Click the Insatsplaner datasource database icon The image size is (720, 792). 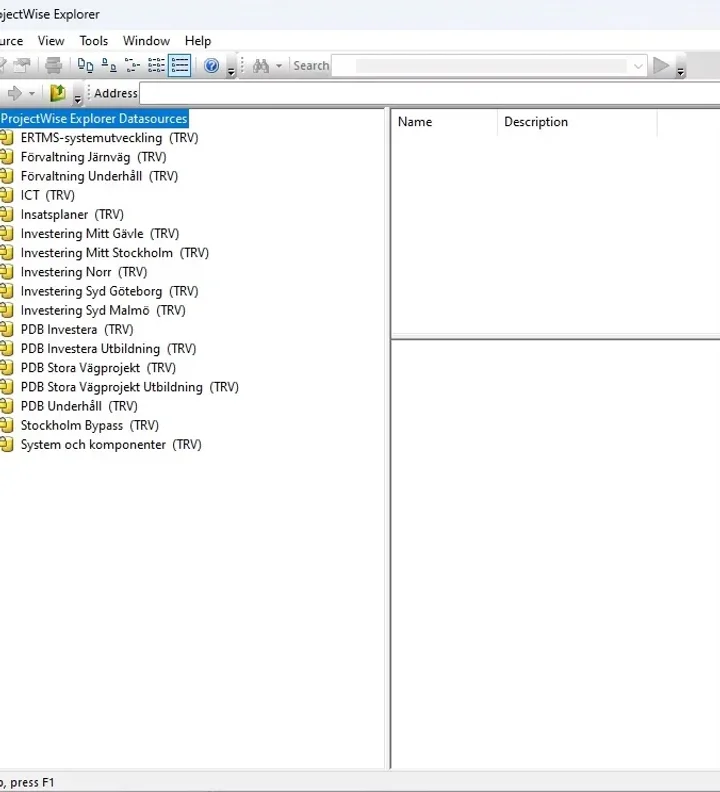click(x=7, y=214)
